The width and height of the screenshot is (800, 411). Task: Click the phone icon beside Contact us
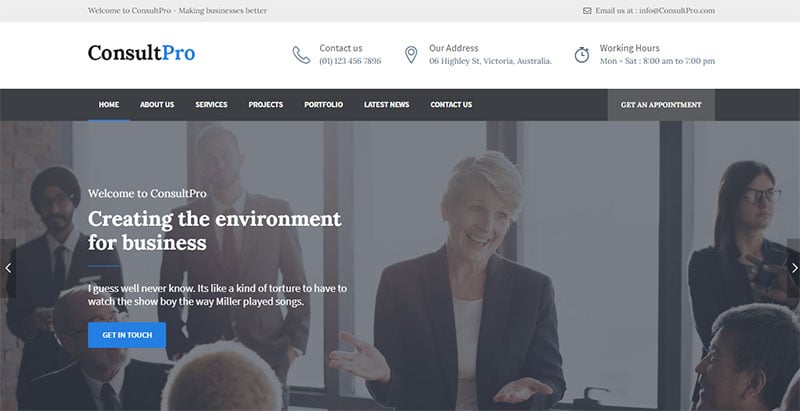(x=301, y=55)
